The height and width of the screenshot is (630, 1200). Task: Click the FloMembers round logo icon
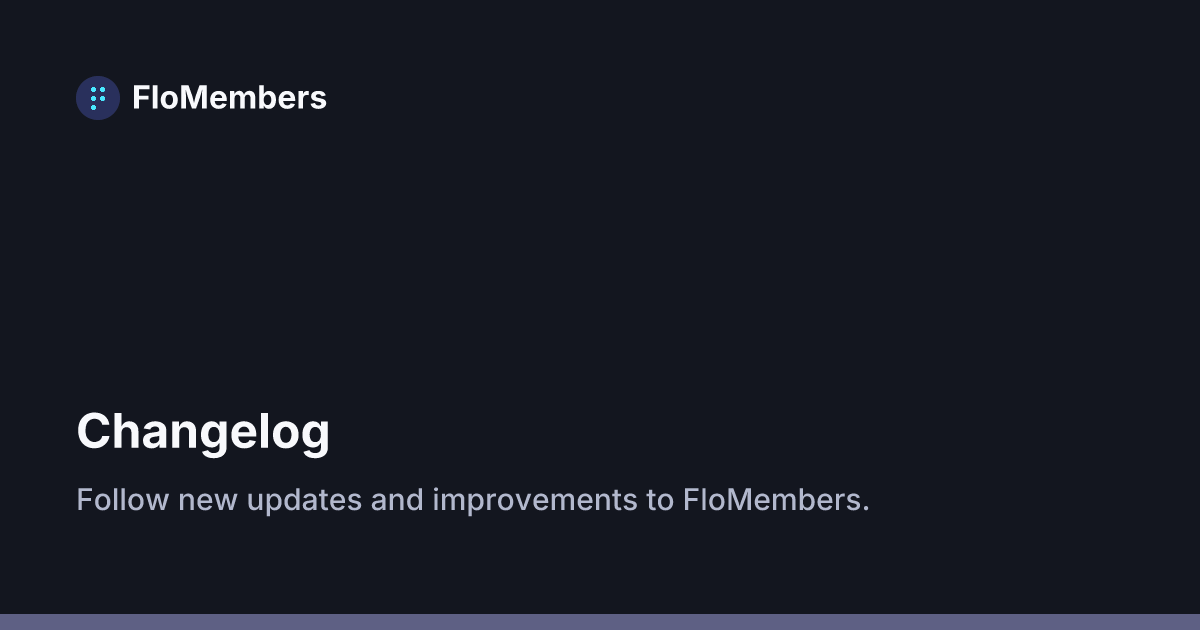98,98
